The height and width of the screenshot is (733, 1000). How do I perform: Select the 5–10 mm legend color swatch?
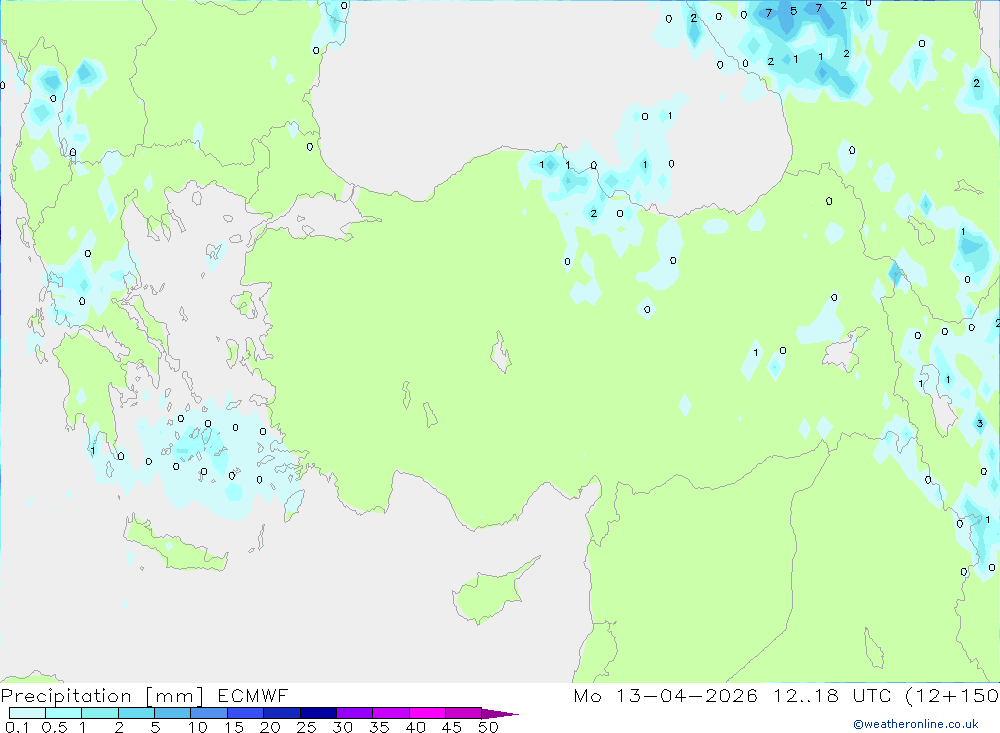pyautogui.click(x=172, y=713)
